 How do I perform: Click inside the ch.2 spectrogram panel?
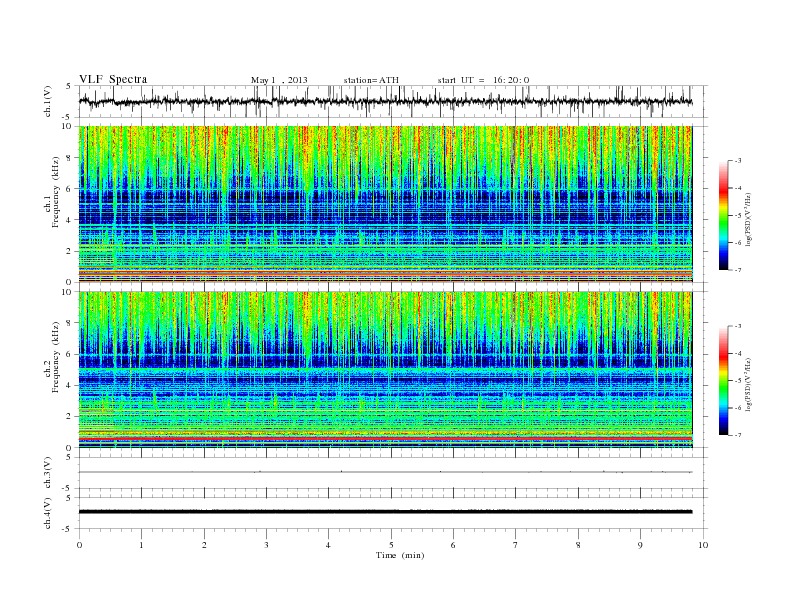click(x=385, y=370)
